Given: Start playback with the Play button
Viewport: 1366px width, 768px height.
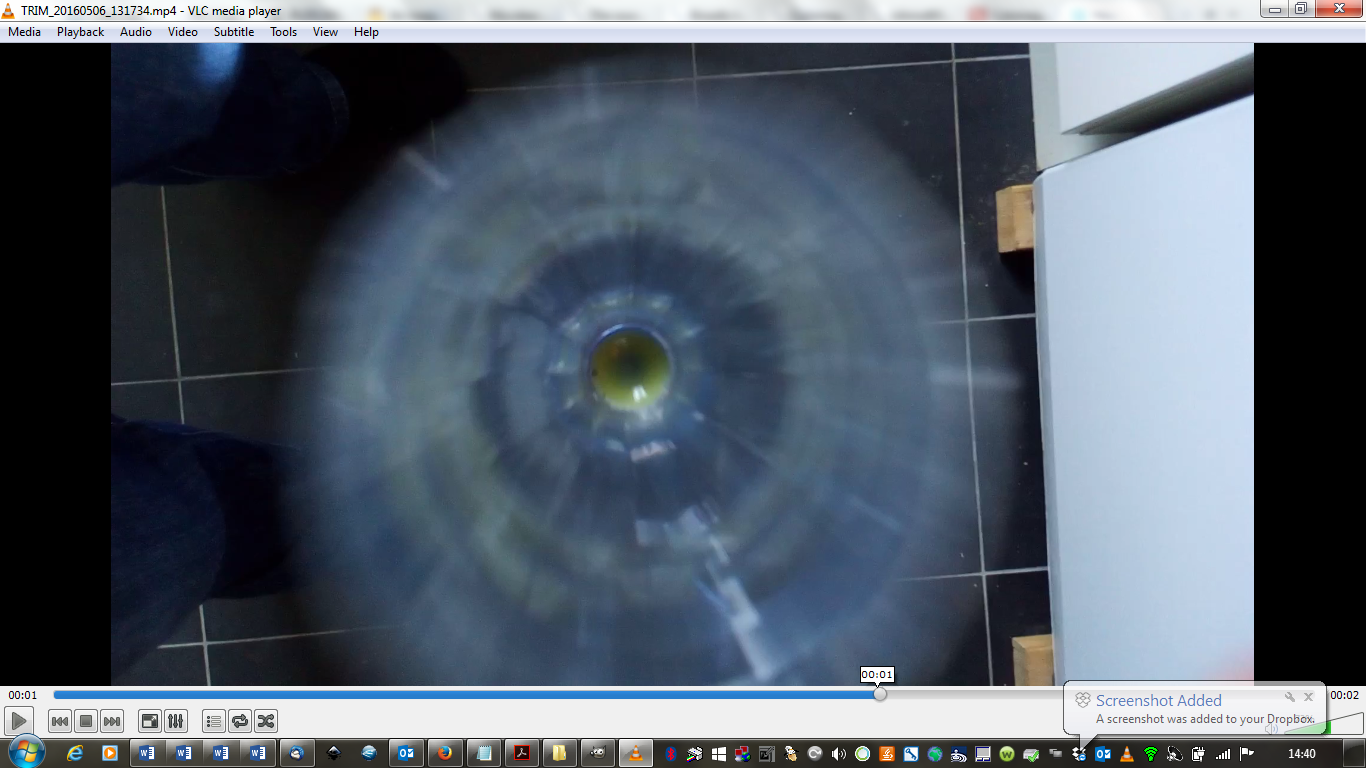Looking at the screenshot, I should [x=18, y=721].
